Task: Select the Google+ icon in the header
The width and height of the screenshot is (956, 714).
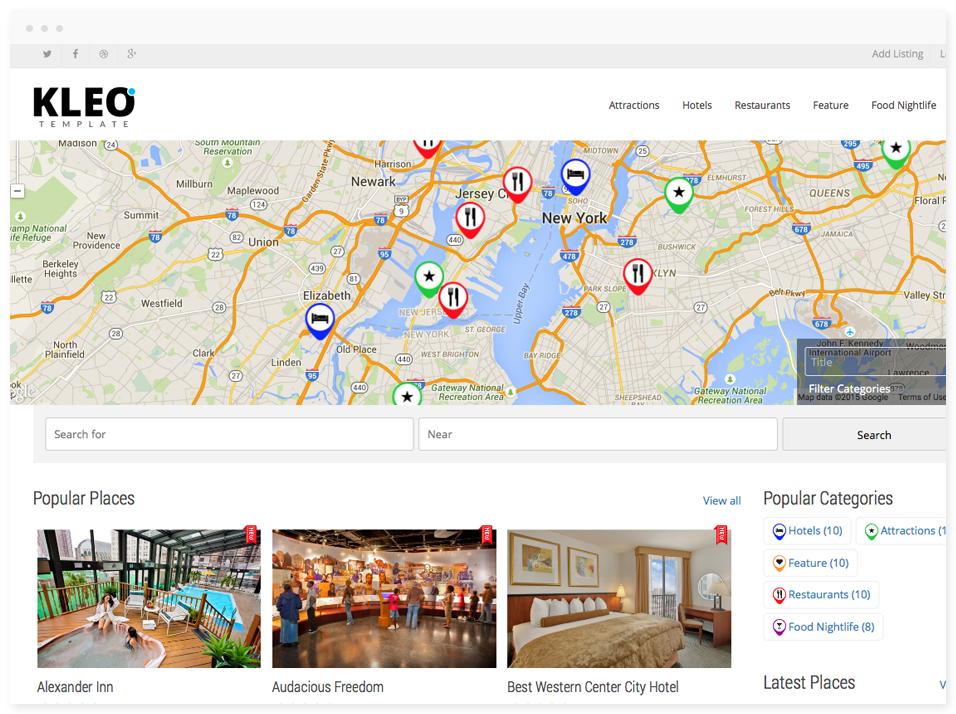Action: click(131, 53)
